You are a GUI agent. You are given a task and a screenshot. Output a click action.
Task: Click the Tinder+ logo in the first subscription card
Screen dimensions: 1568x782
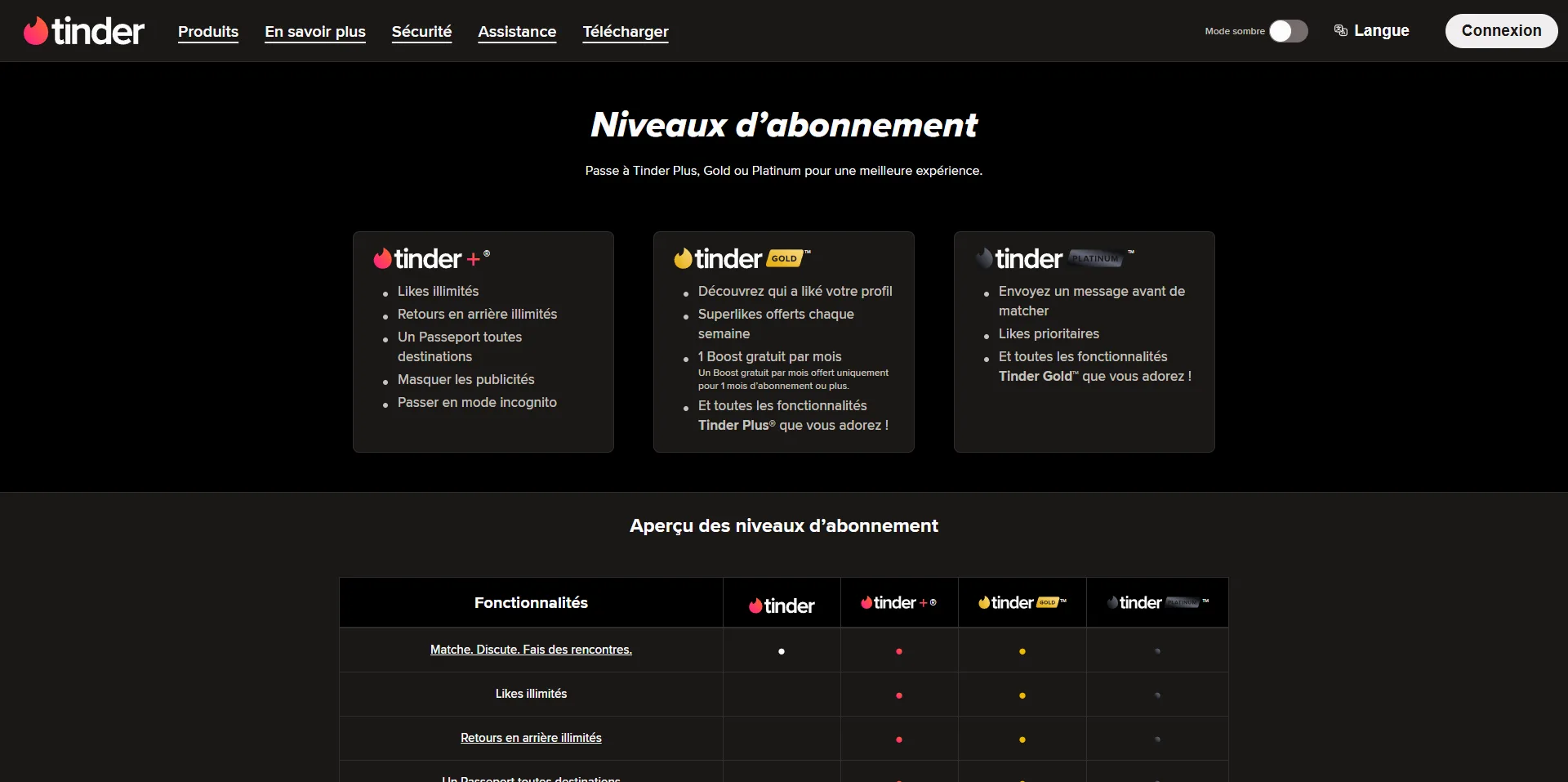click(432, 258)
